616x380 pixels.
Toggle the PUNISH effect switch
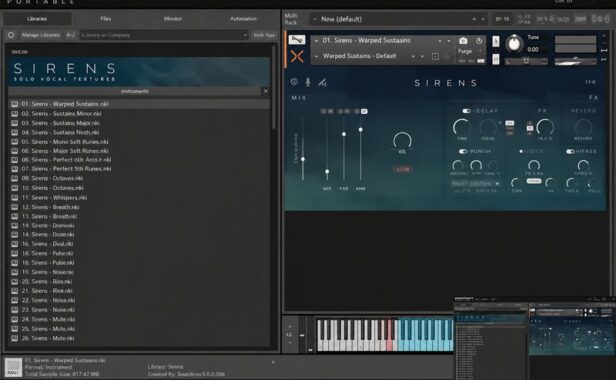pyautogui.click(x=462, y=151)
